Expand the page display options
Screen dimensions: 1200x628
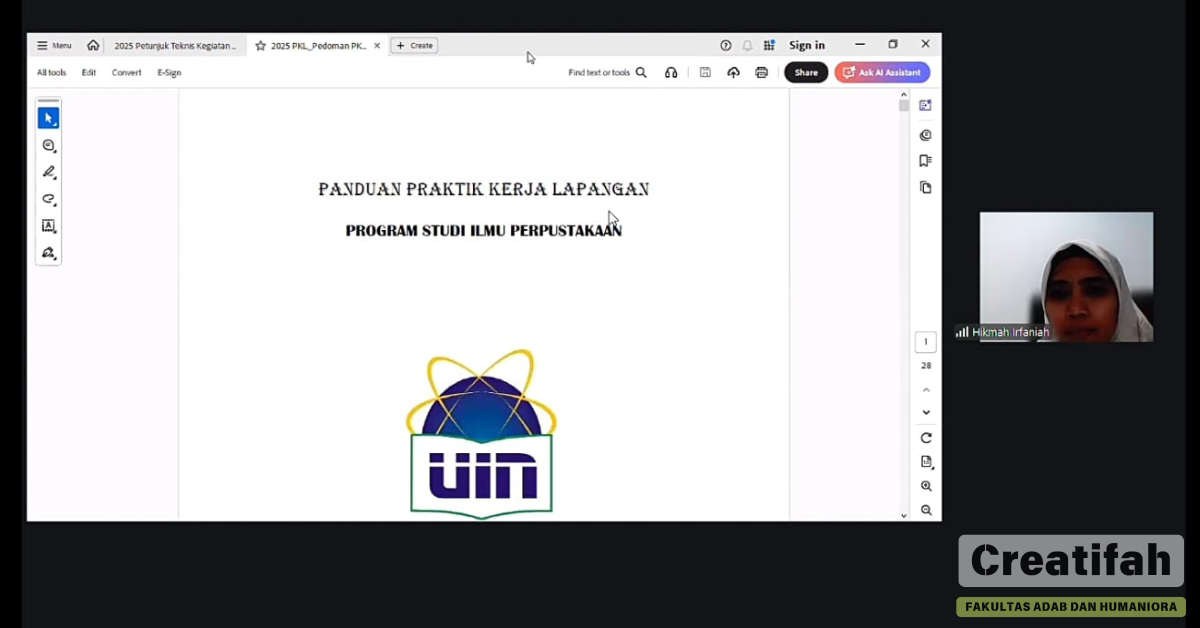pos(926,462)
